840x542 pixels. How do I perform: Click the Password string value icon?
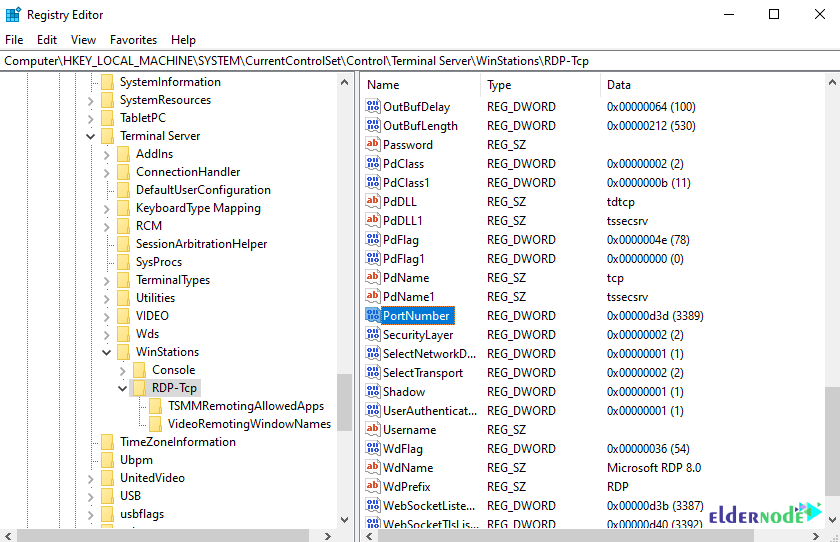click(373, 145)
